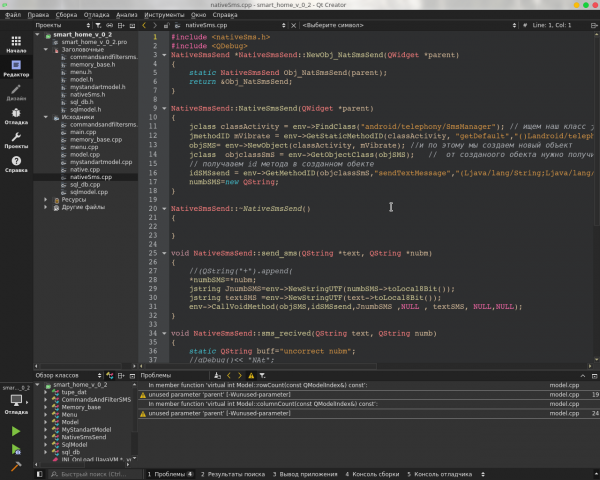Viewport: 600px width, 480px height.
Task: Open main.cpp in project tree
Action: [83, 132]
